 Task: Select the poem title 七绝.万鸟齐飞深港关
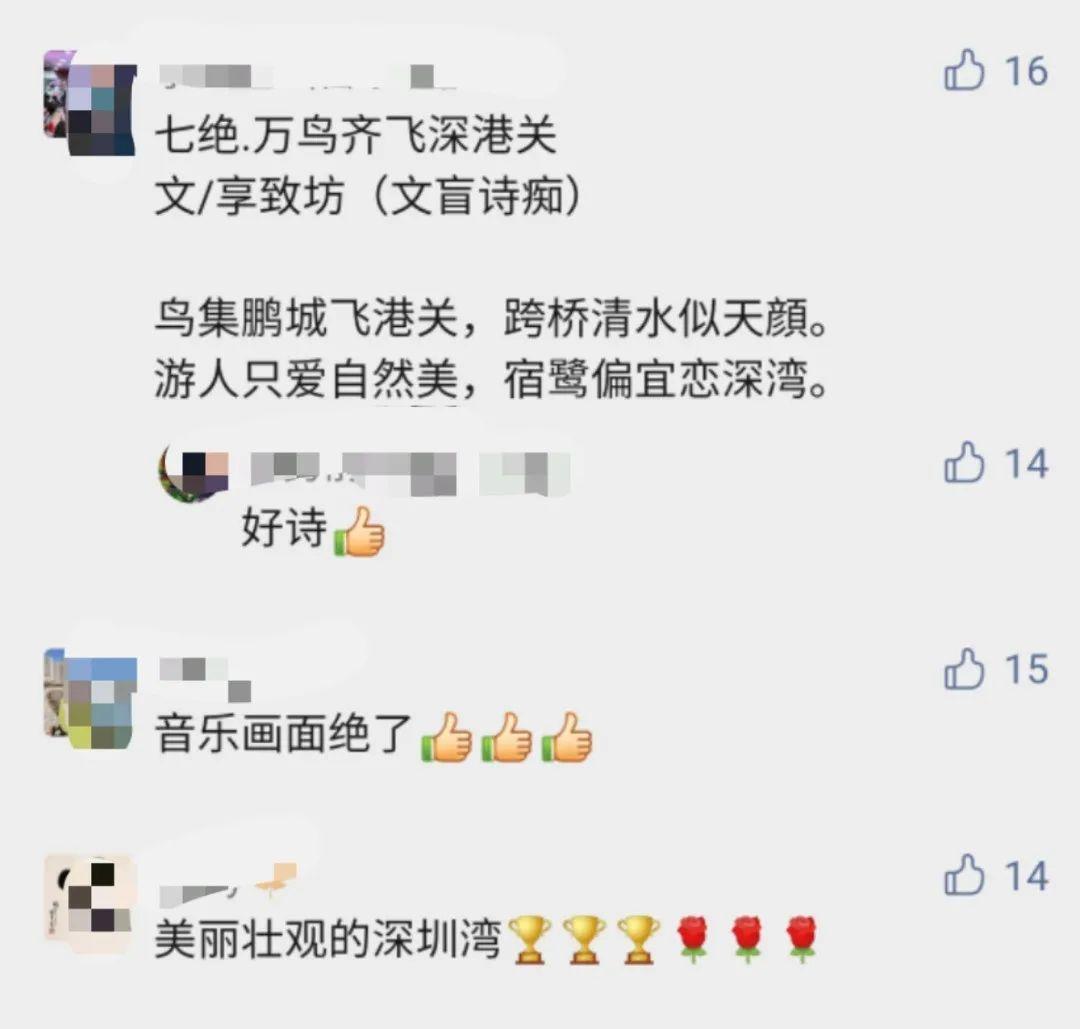355,135
